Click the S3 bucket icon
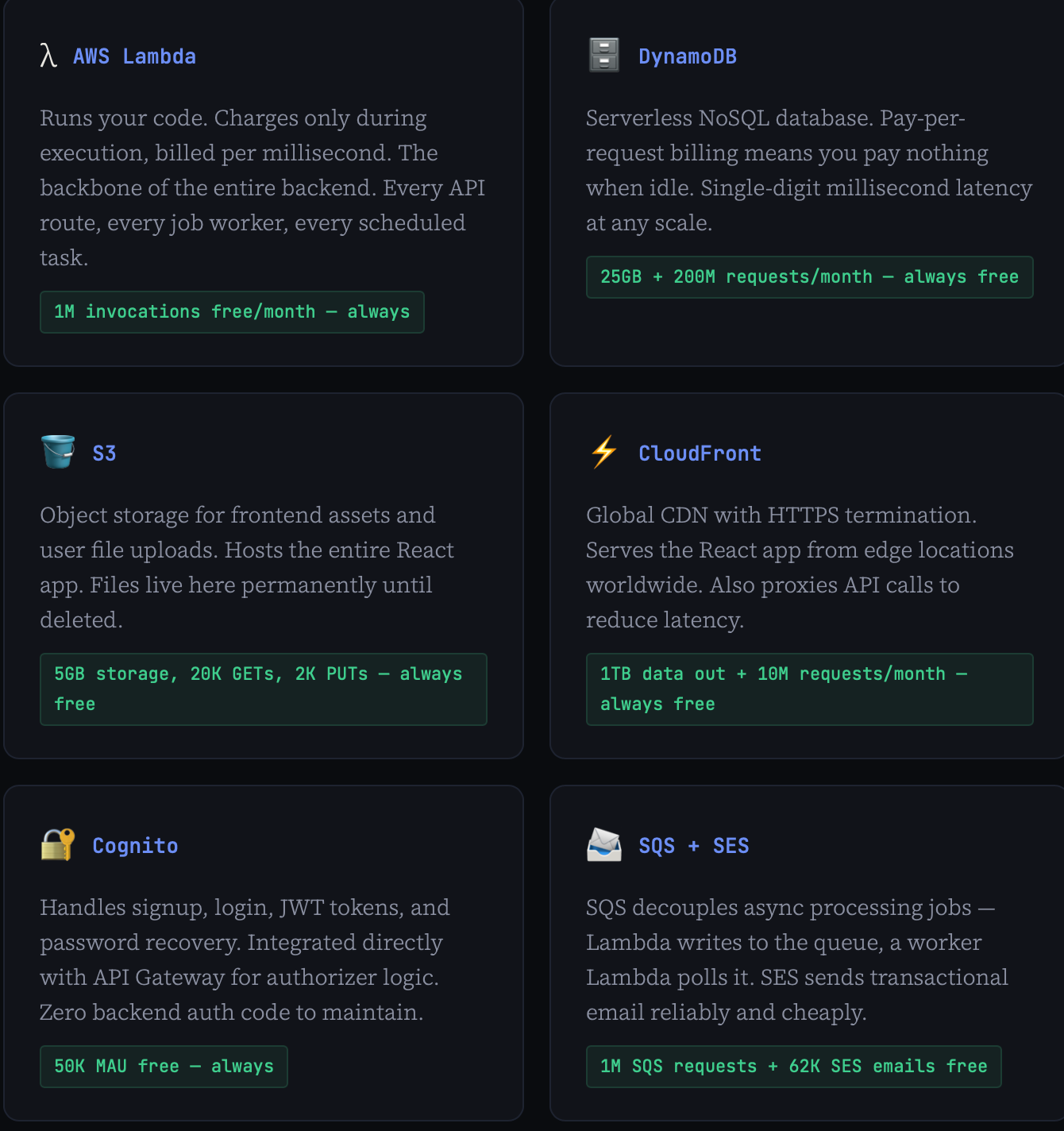The width and height of the screenshot is (1064, 1131). pyautogui.click(x=58, y=452)
